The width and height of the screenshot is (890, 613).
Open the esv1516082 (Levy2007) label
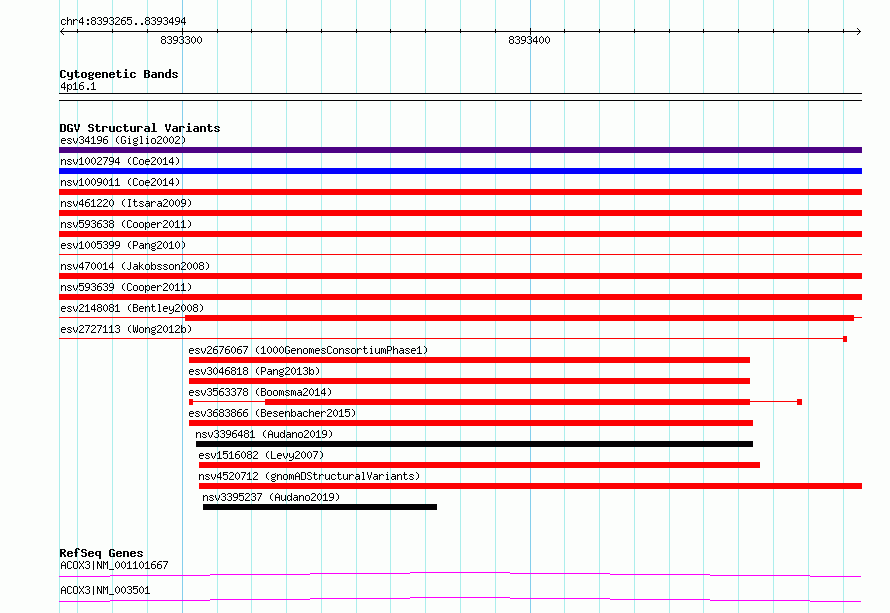(261, 455)
